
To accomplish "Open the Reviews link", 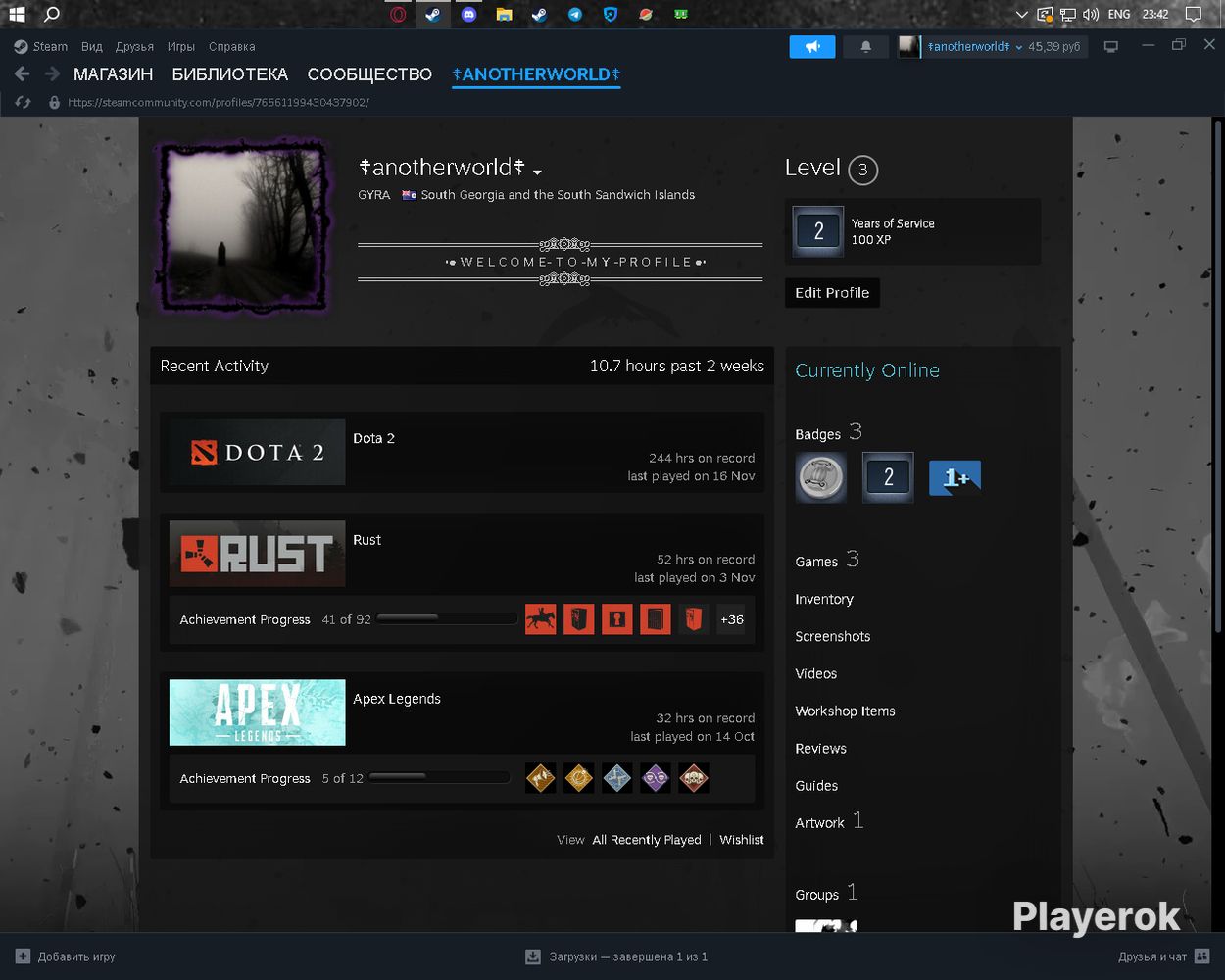I will coord(821,748).
